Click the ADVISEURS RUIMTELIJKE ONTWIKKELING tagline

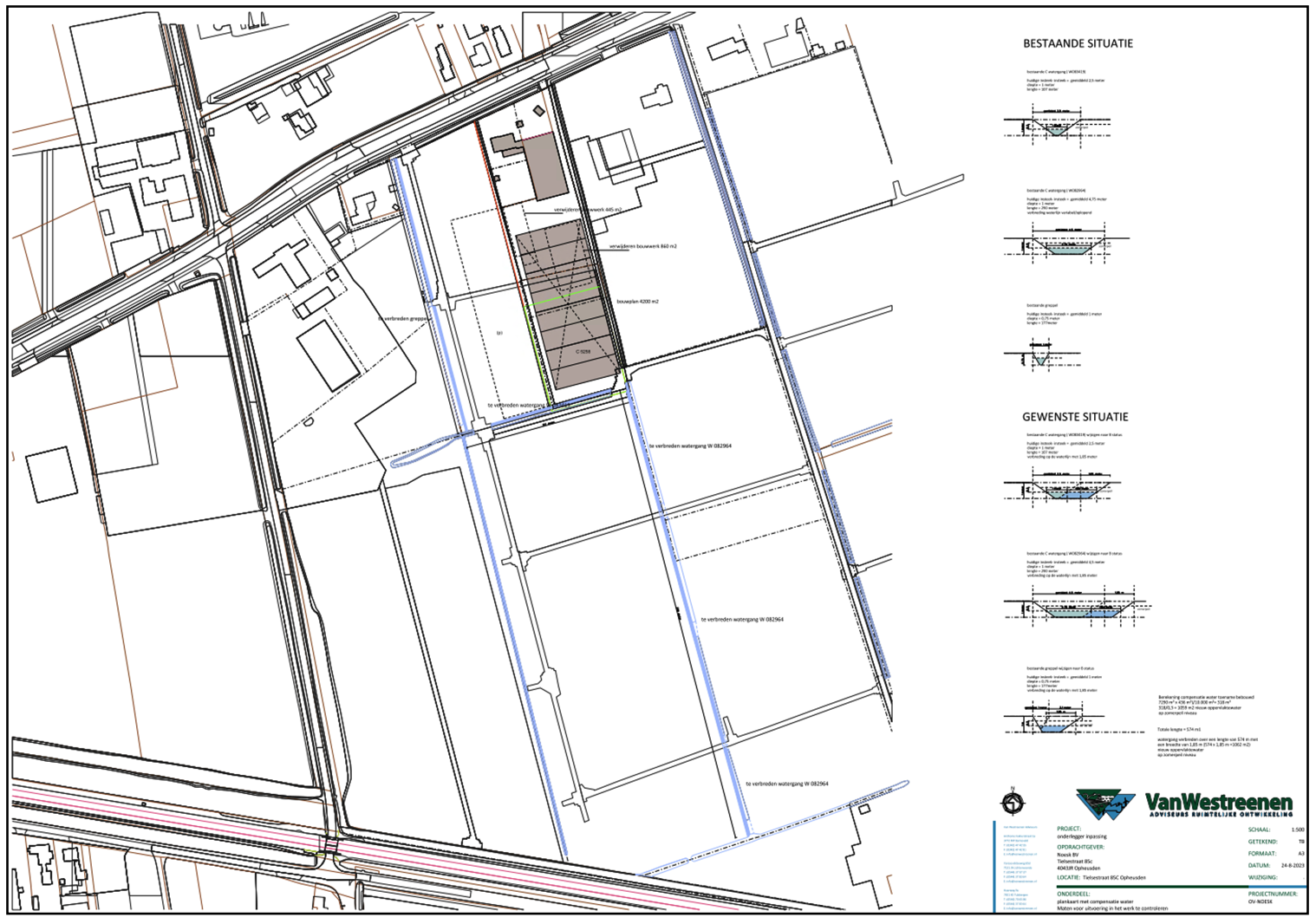[x=1221, y=815]
